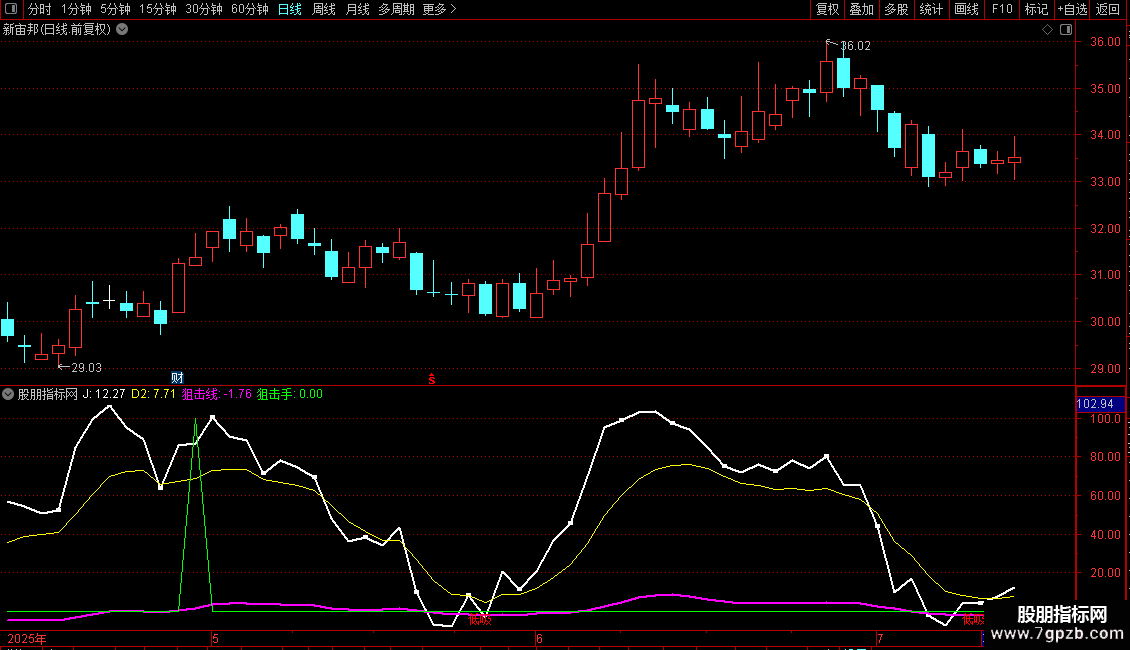Screen dimensions: 1130x650
Task: Click the 29.00 price axis label
Action: click(1105, 368)
